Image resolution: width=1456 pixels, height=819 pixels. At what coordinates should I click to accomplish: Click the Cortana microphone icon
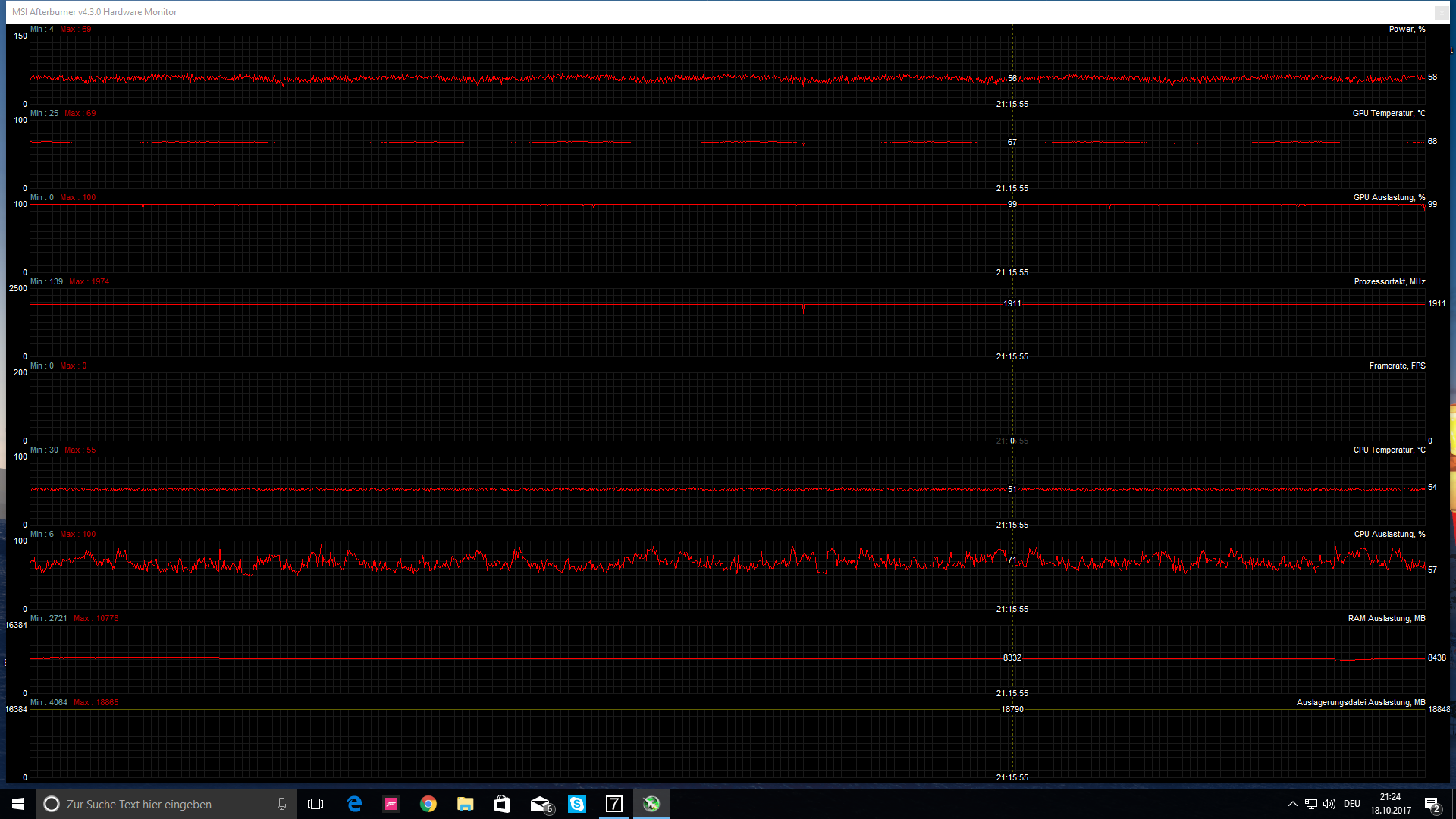pyautogui.click(x=281, y=804)
